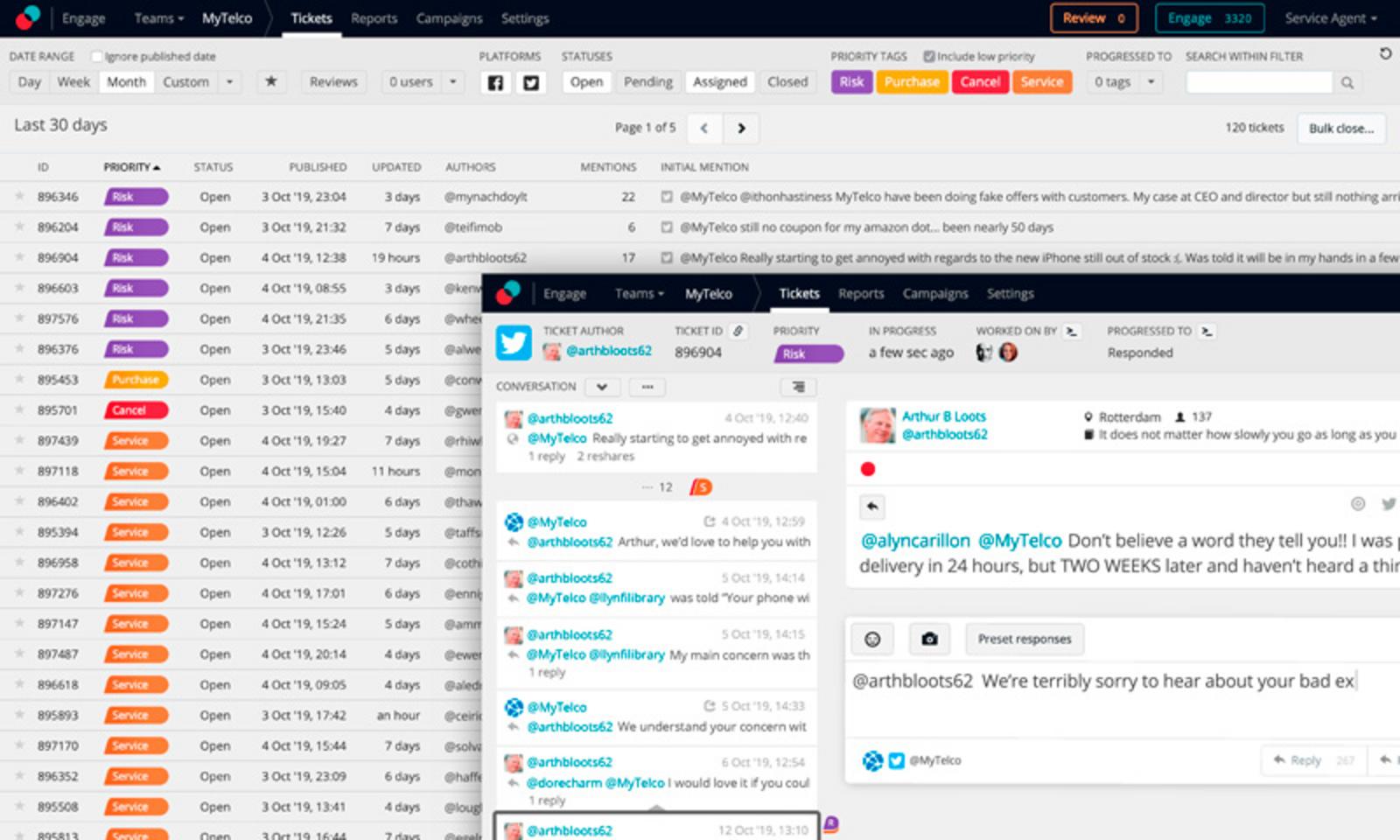
Task: Open Campaigns tab in ticket window
Action: pos(935,294)
